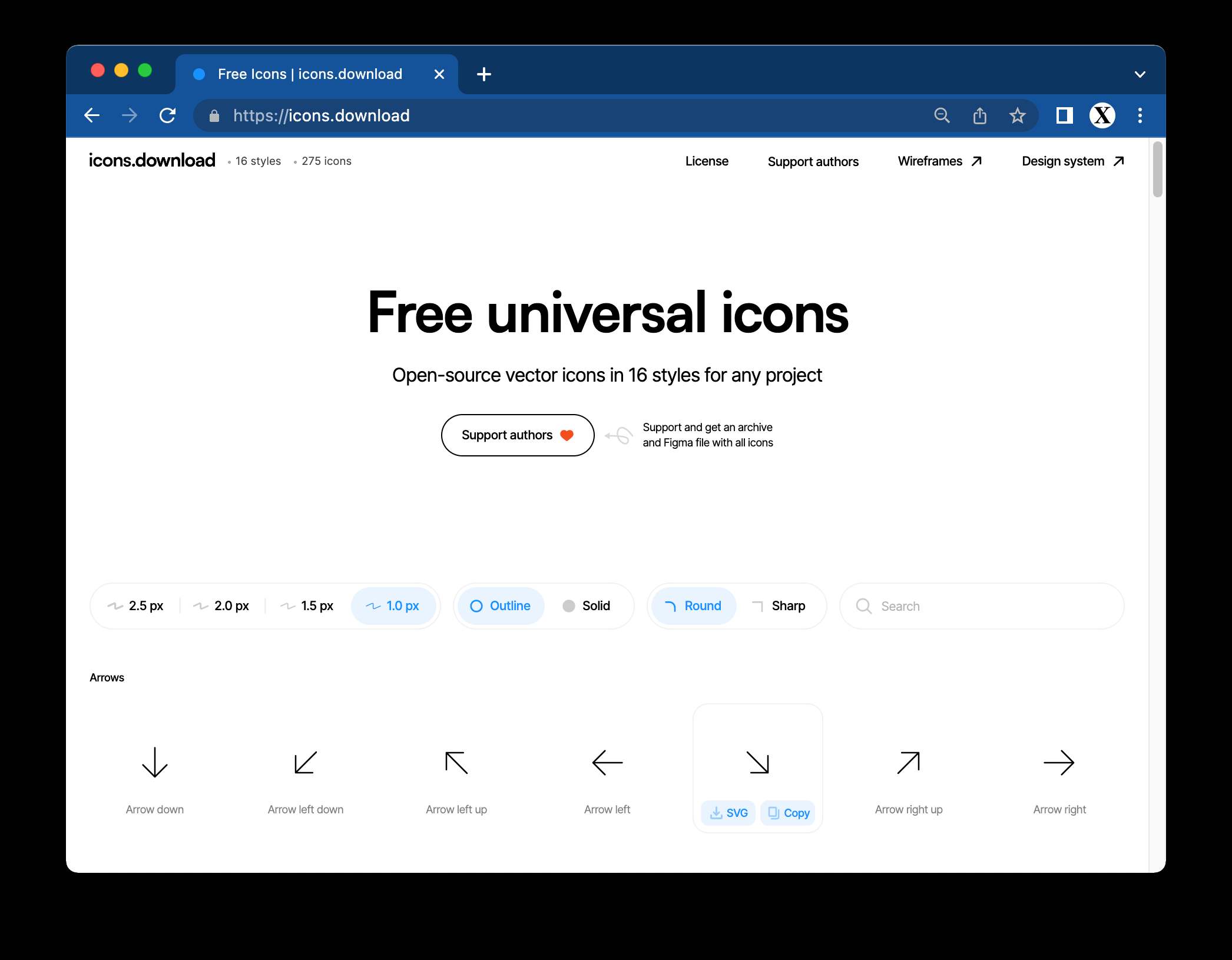The image size is (1232, 960).
Task: Click the Search input field
Action: point(982,606)
